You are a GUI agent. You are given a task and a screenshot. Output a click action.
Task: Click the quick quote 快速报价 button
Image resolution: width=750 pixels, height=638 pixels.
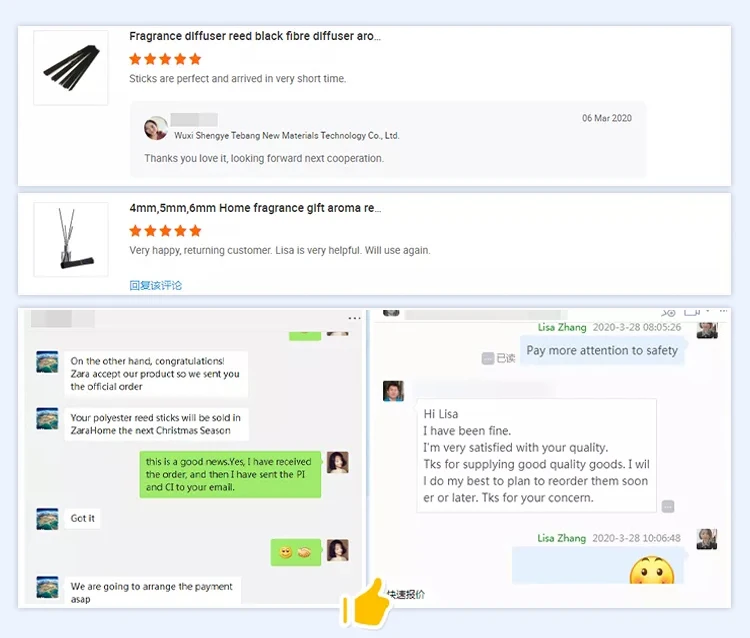tap(406, 594)
